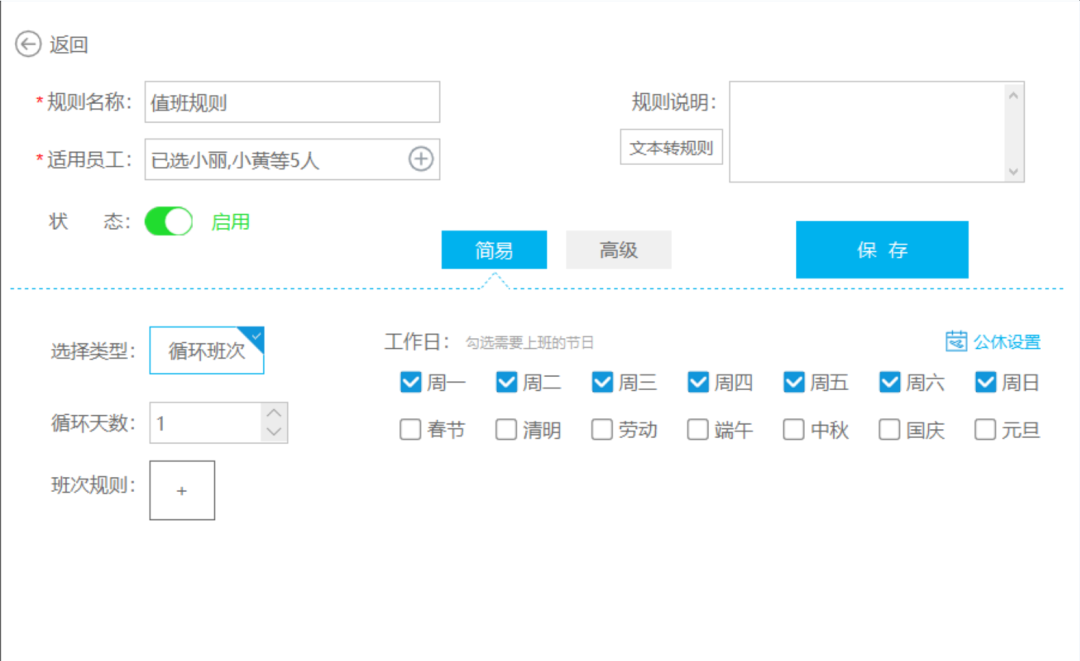The image size is (1080, 661).
Task: Check the 清明 holiday checkbox
Action: tap(506, 430)
